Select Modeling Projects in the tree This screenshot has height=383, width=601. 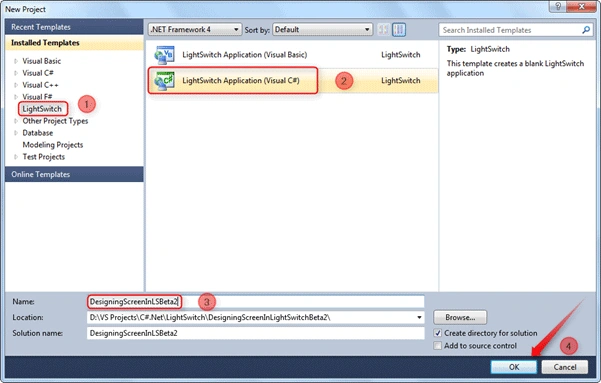pos(53,145)
